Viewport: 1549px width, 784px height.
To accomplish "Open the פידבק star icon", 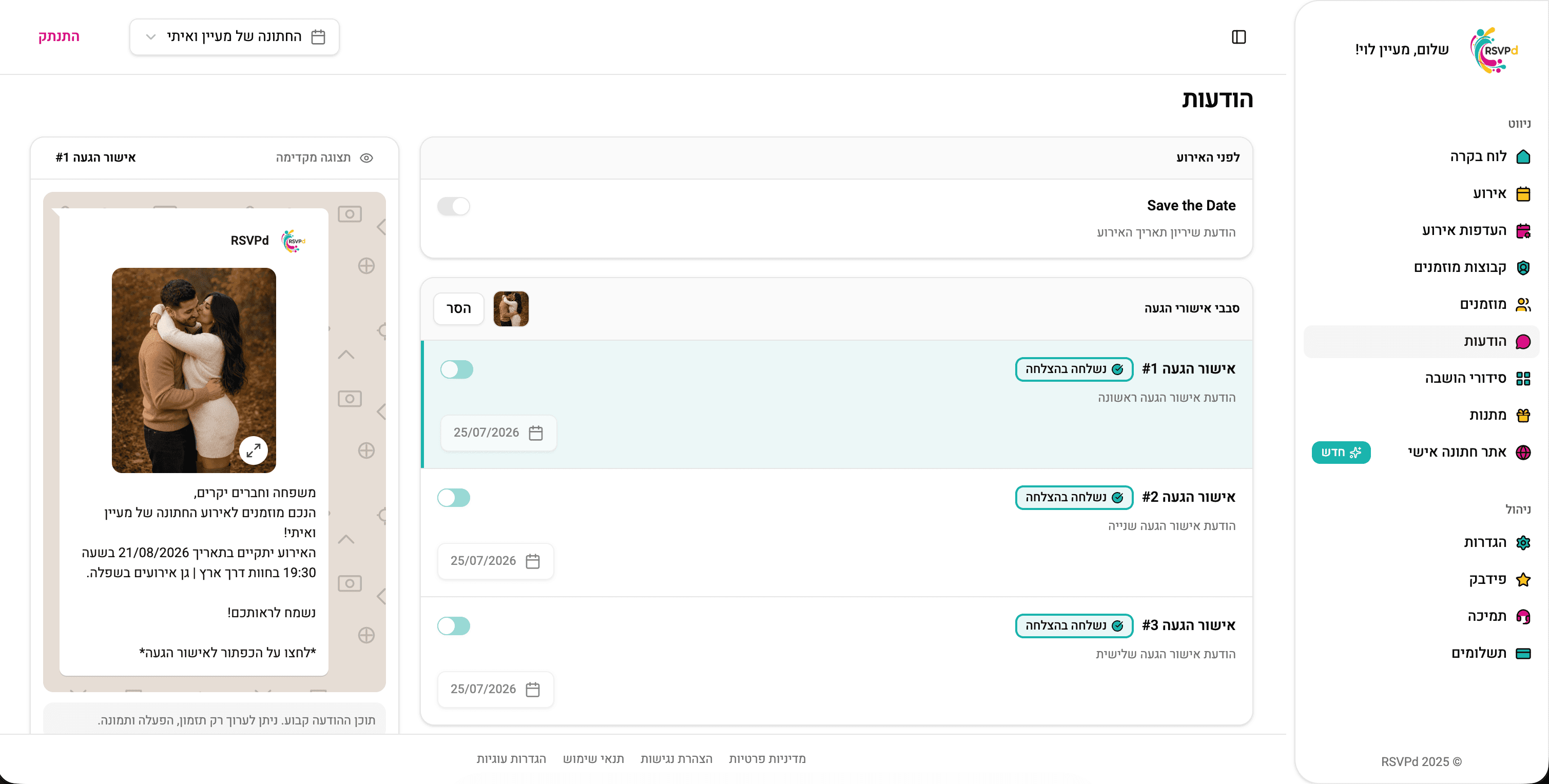I will (1522, 580).
